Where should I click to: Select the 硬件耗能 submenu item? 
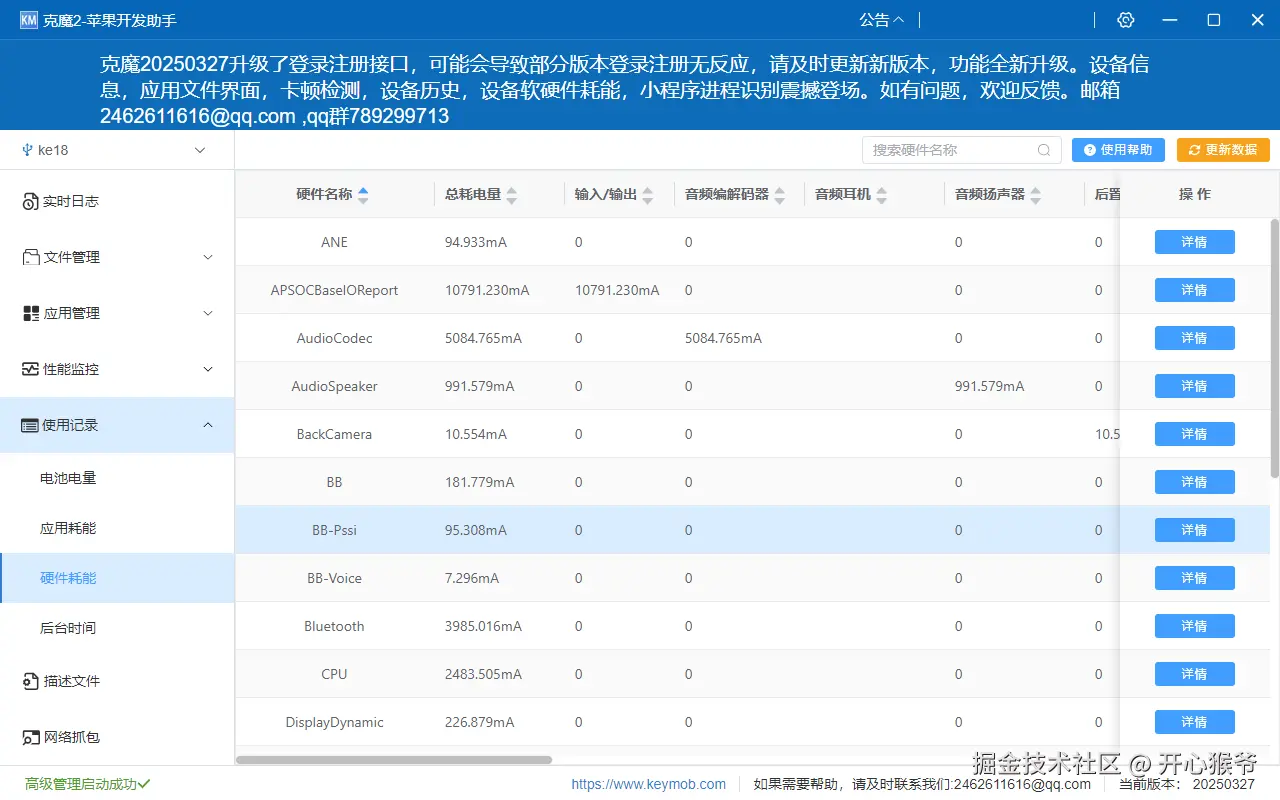[x=117, y=578]
